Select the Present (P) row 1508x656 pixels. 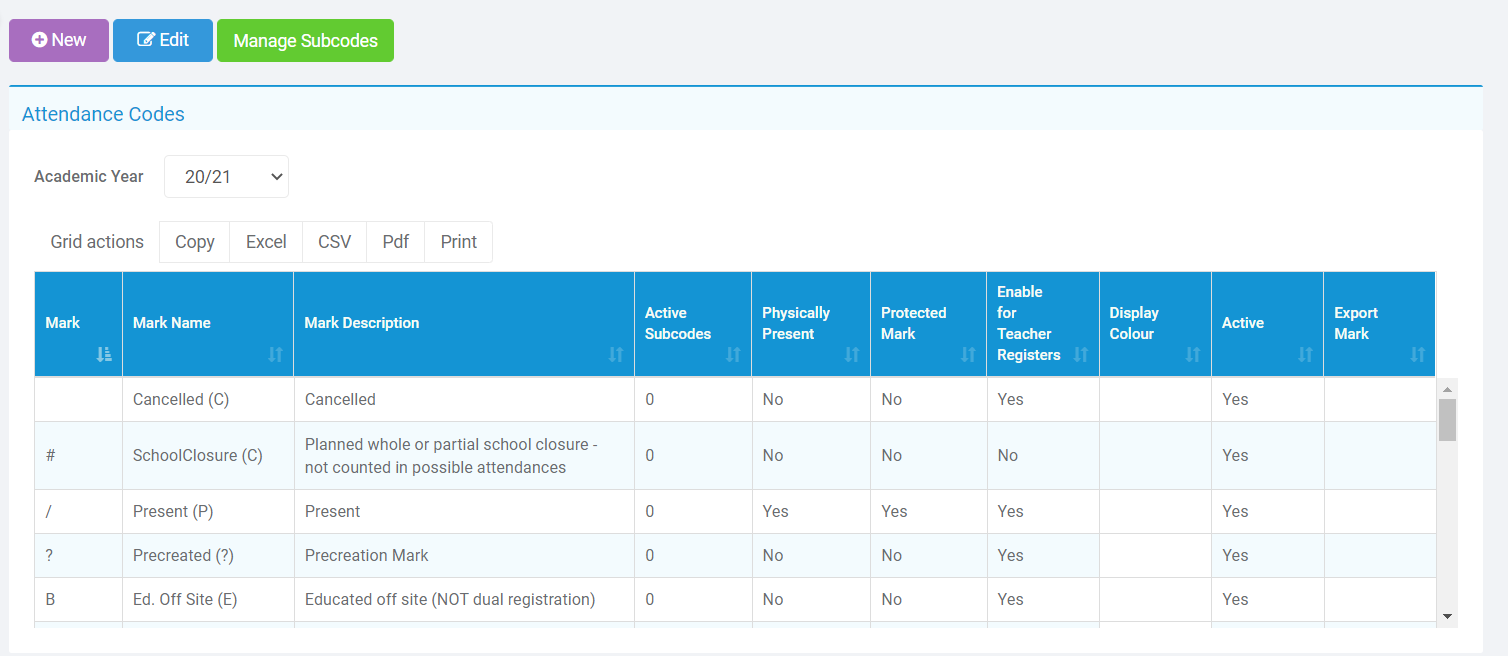click(173, 511)
